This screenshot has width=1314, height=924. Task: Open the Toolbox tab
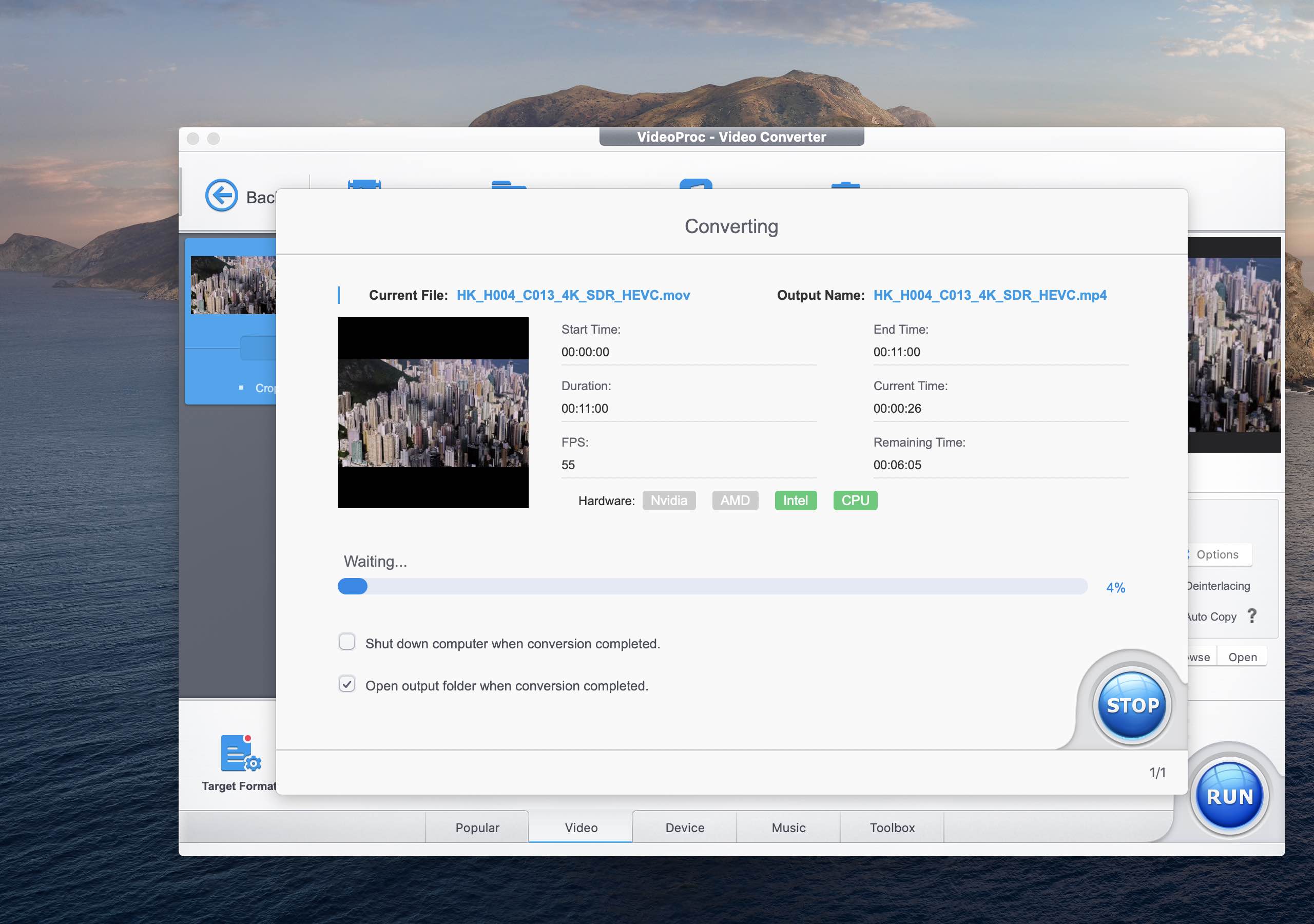point(892,827)
